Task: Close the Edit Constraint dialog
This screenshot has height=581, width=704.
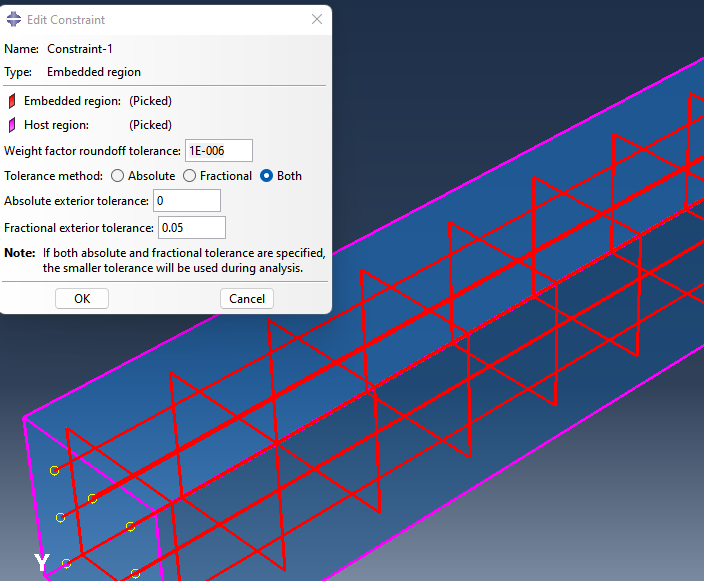Action: 317,19
